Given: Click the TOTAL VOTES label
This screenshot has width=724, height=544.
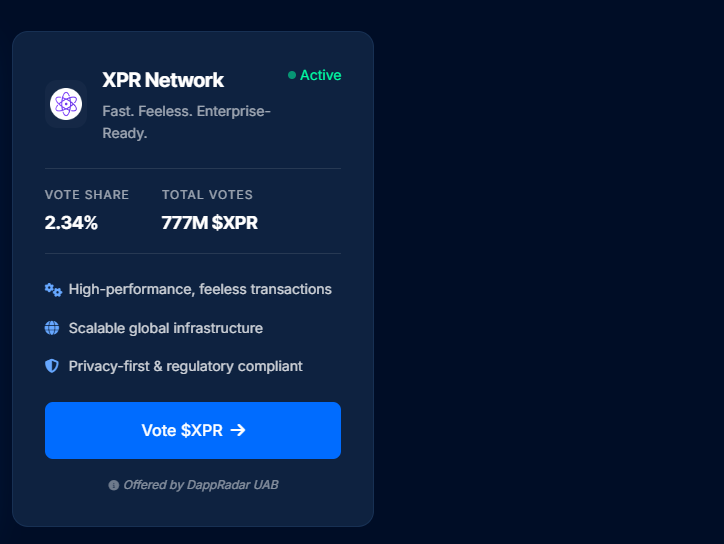Looking at the screenshot, I should pos(207,195).
